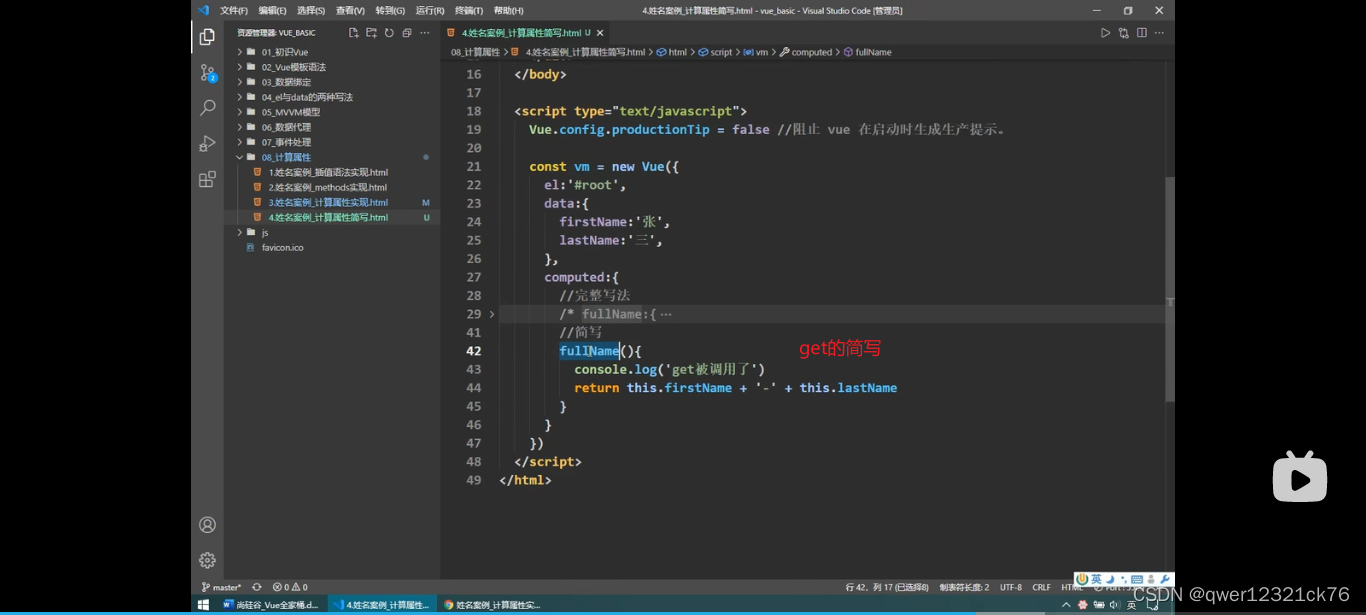
Task: Click the vm breadcrumb segment
Action: 756,52
